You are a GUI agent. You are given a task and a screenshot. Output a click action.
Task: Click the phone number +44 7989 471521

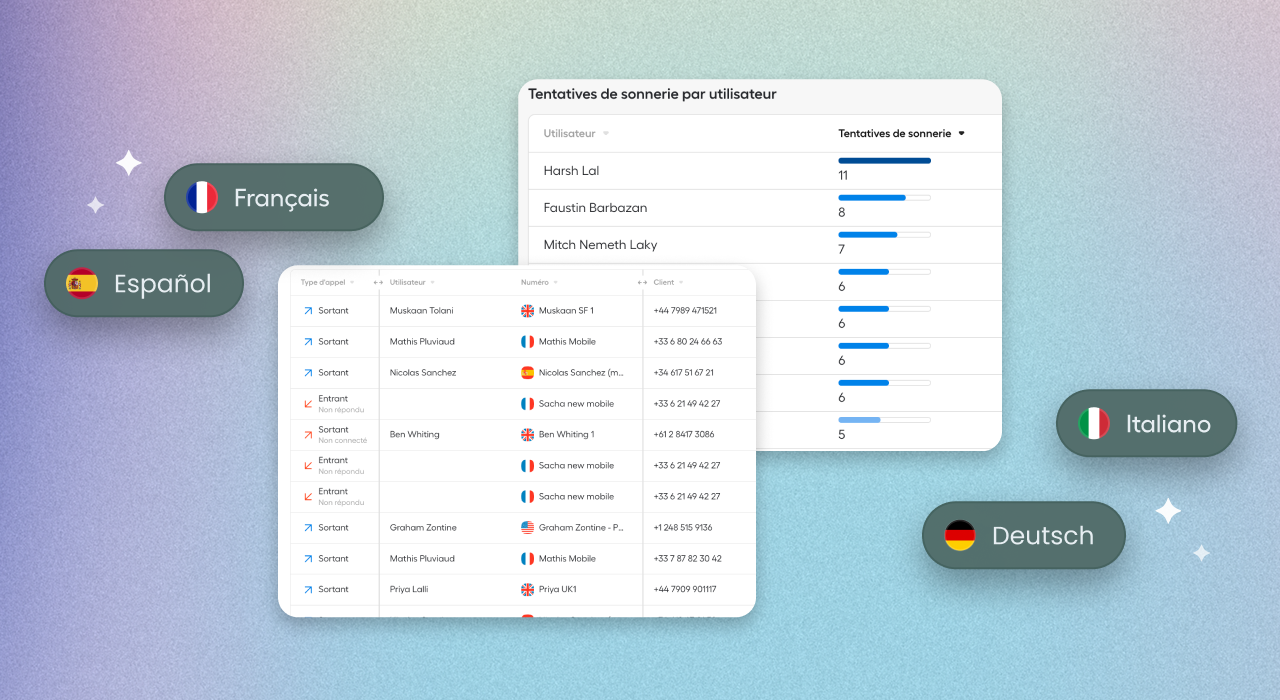(x=685, y=311)
